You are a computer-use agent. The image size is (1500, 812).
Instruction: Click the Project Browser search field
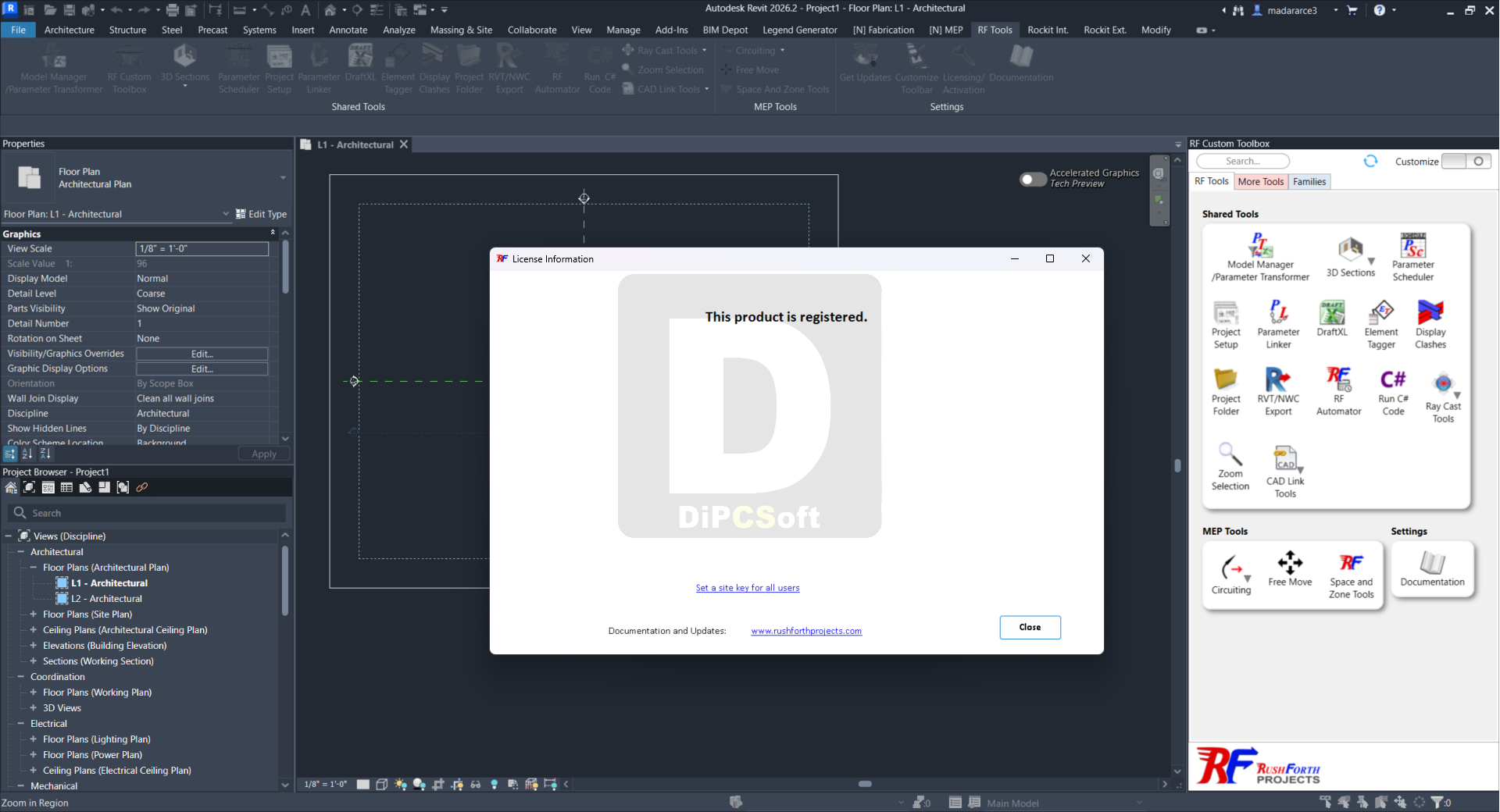click(148, 513)
